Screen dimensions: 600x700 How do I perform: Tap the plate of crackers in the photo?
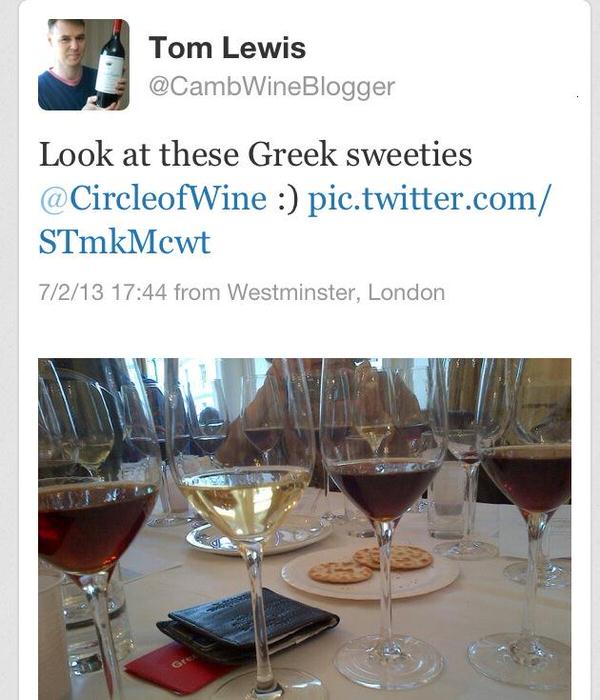(x=368, y=570)
